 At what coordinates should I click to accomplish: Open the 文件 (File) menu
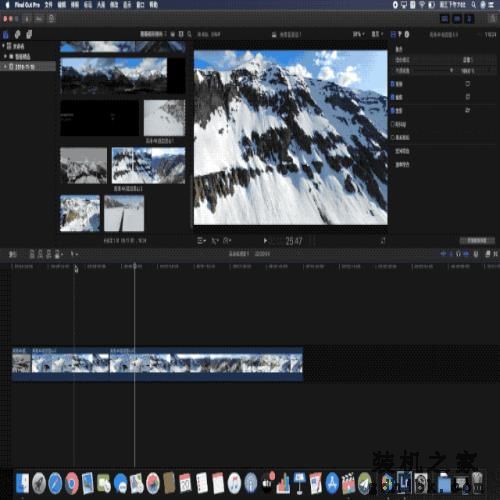[x=48, y=5]
